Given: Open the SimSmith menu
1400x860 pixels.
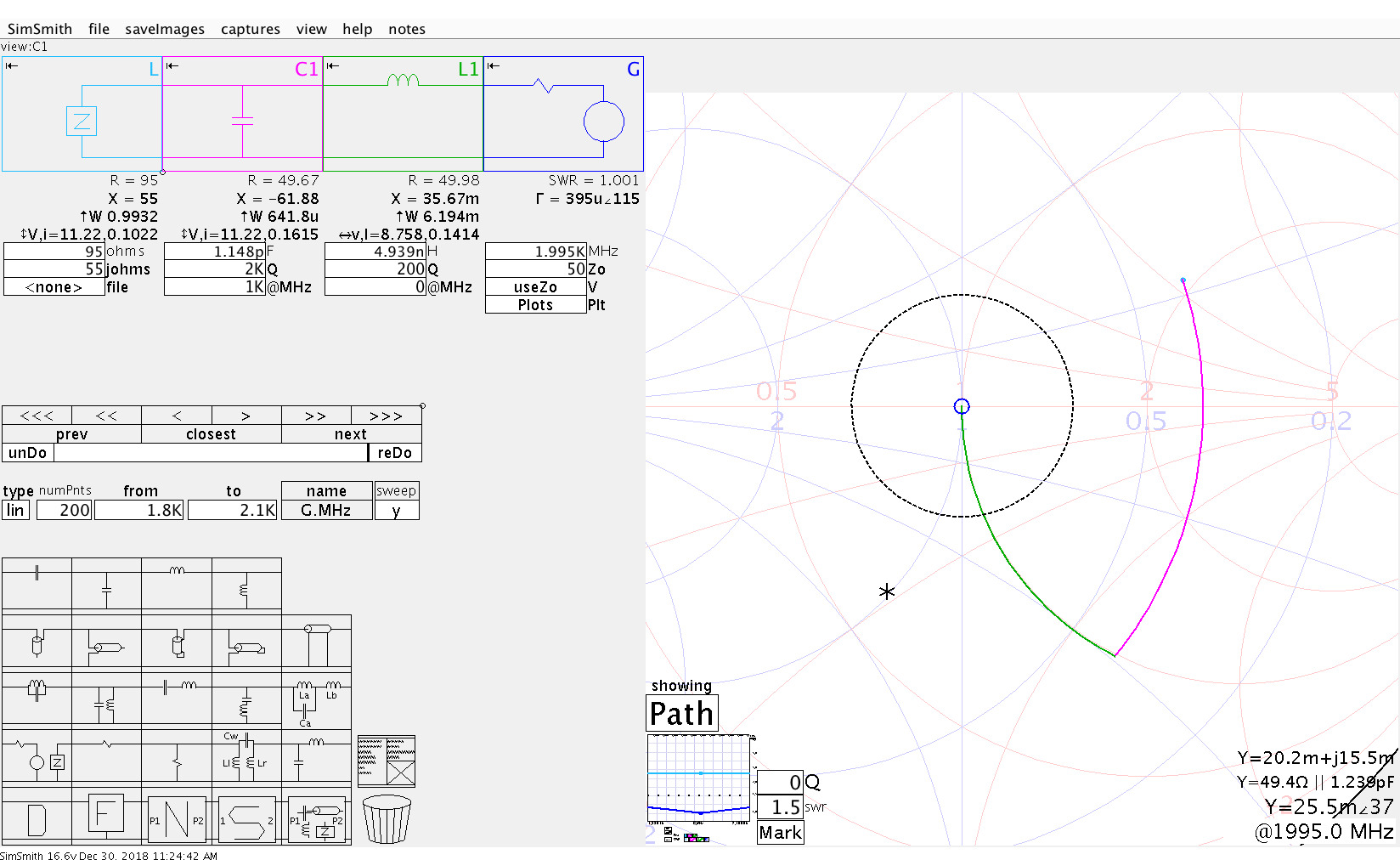Looking at the screenshot, I should (40, 29).
